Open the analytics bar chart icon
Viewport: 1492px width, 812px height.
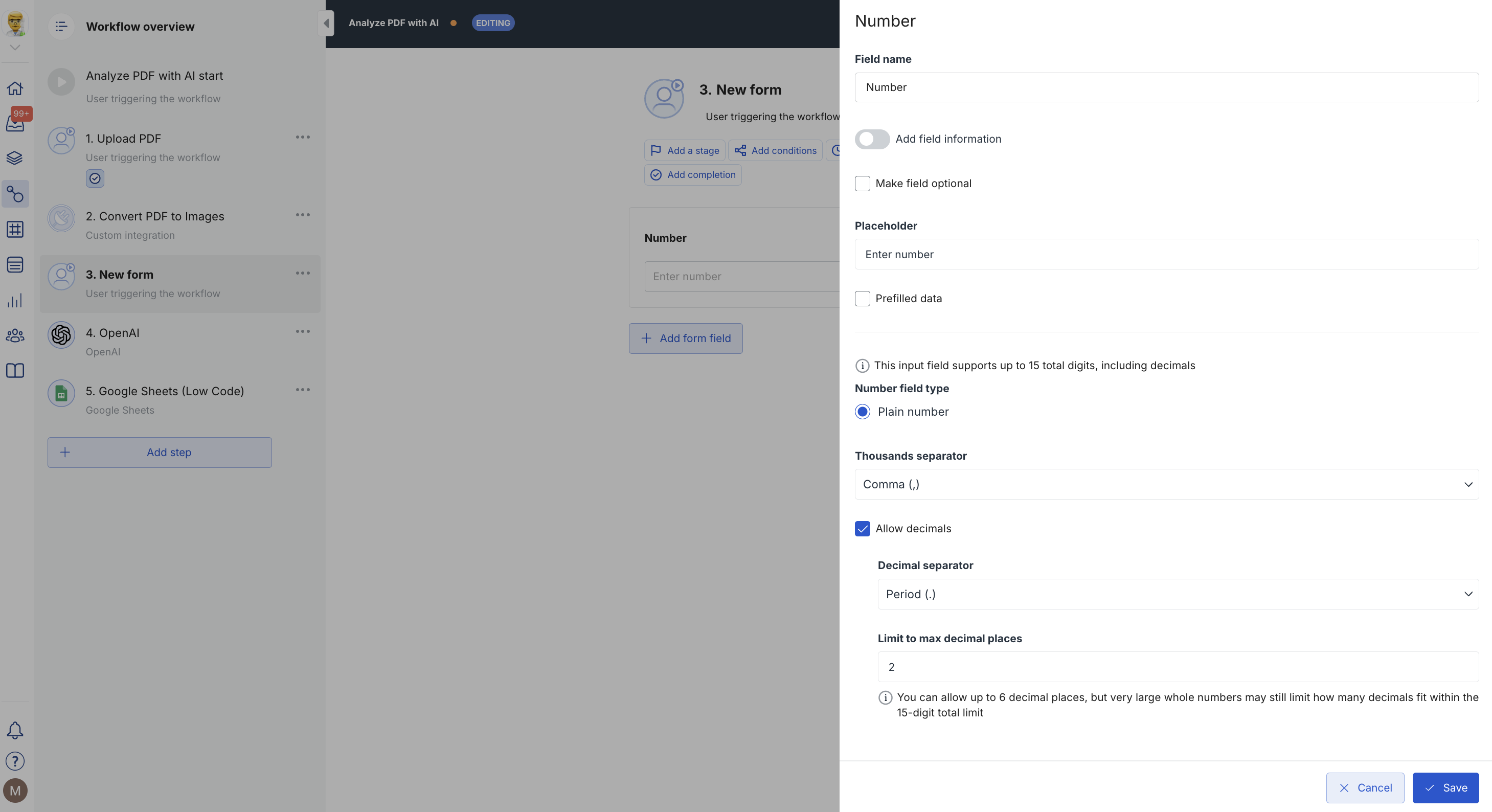pos(15,300)
